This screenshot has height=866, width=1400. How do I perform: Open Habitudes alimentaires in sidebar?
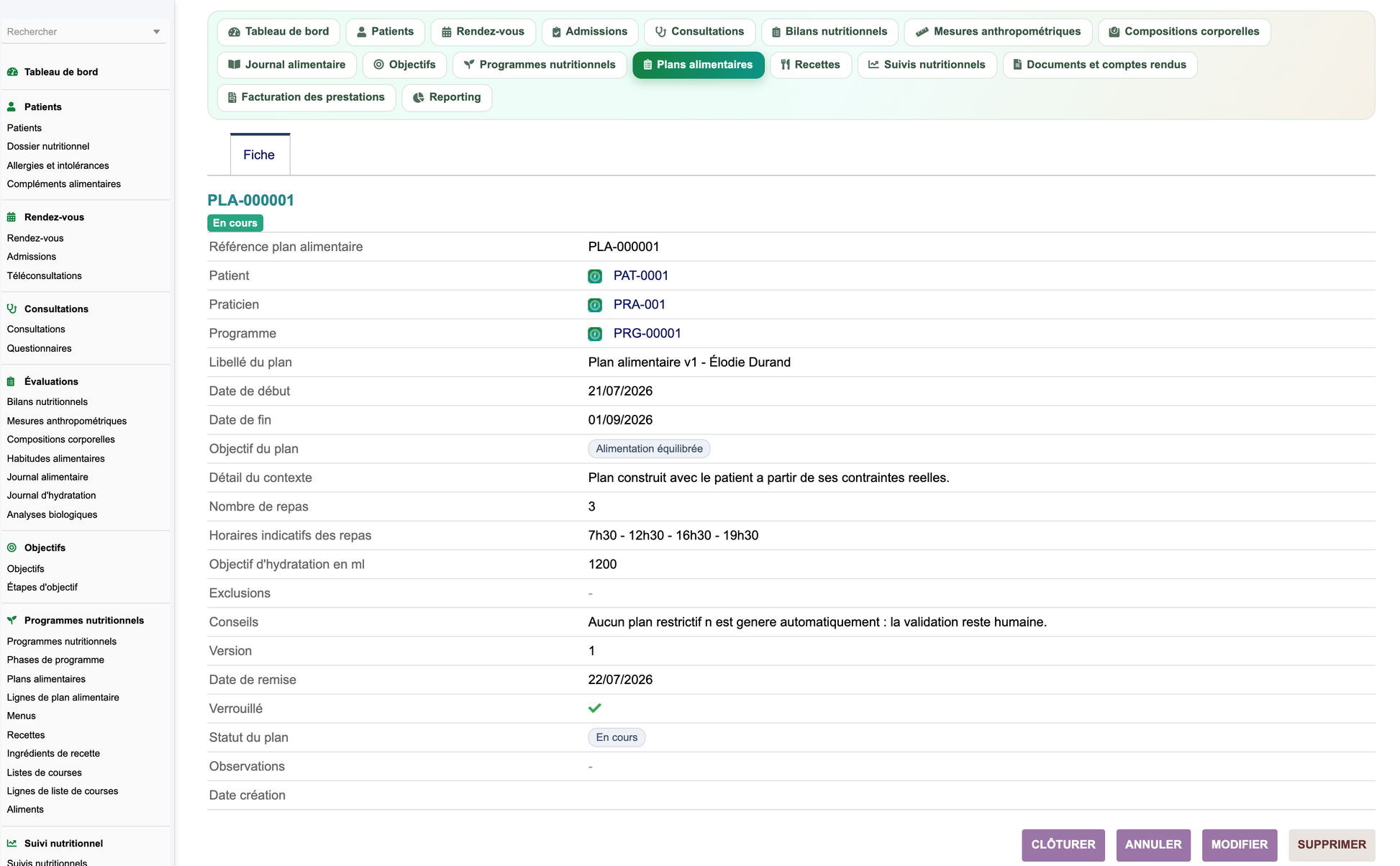(x=56, y=458)
